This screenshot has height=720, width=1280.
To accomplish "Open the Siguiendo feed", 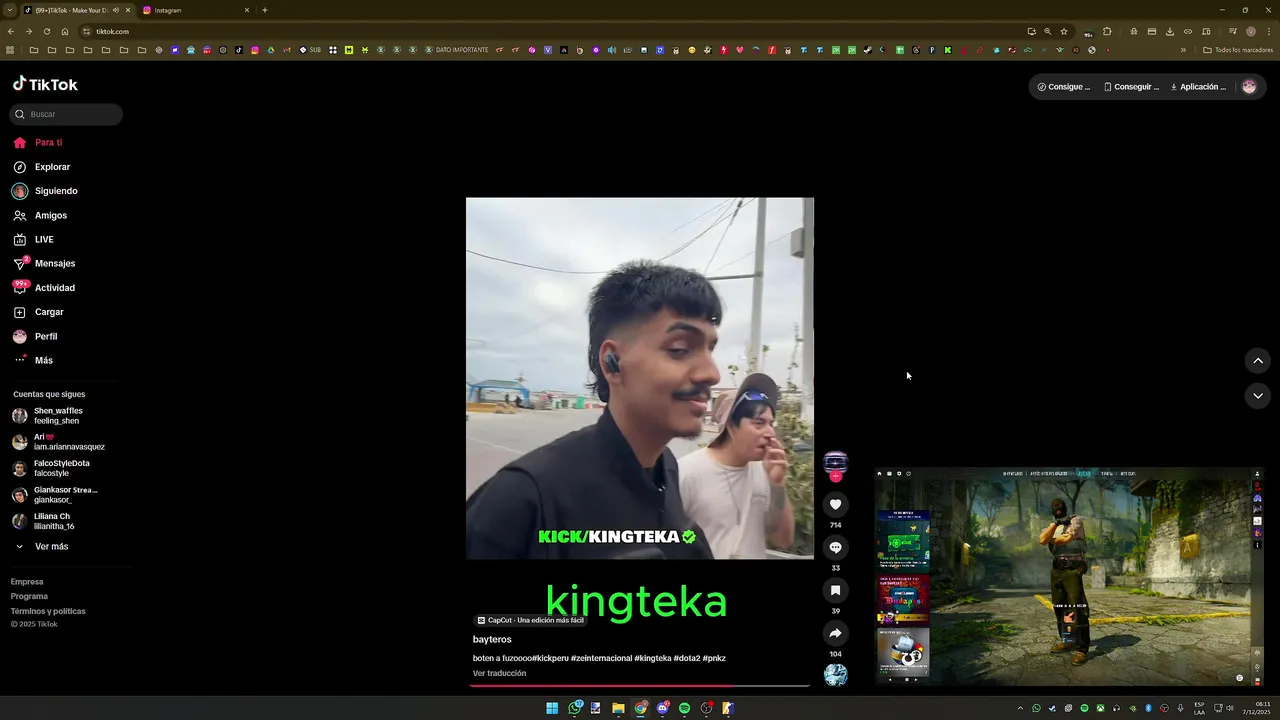I will tap(45, 191).
